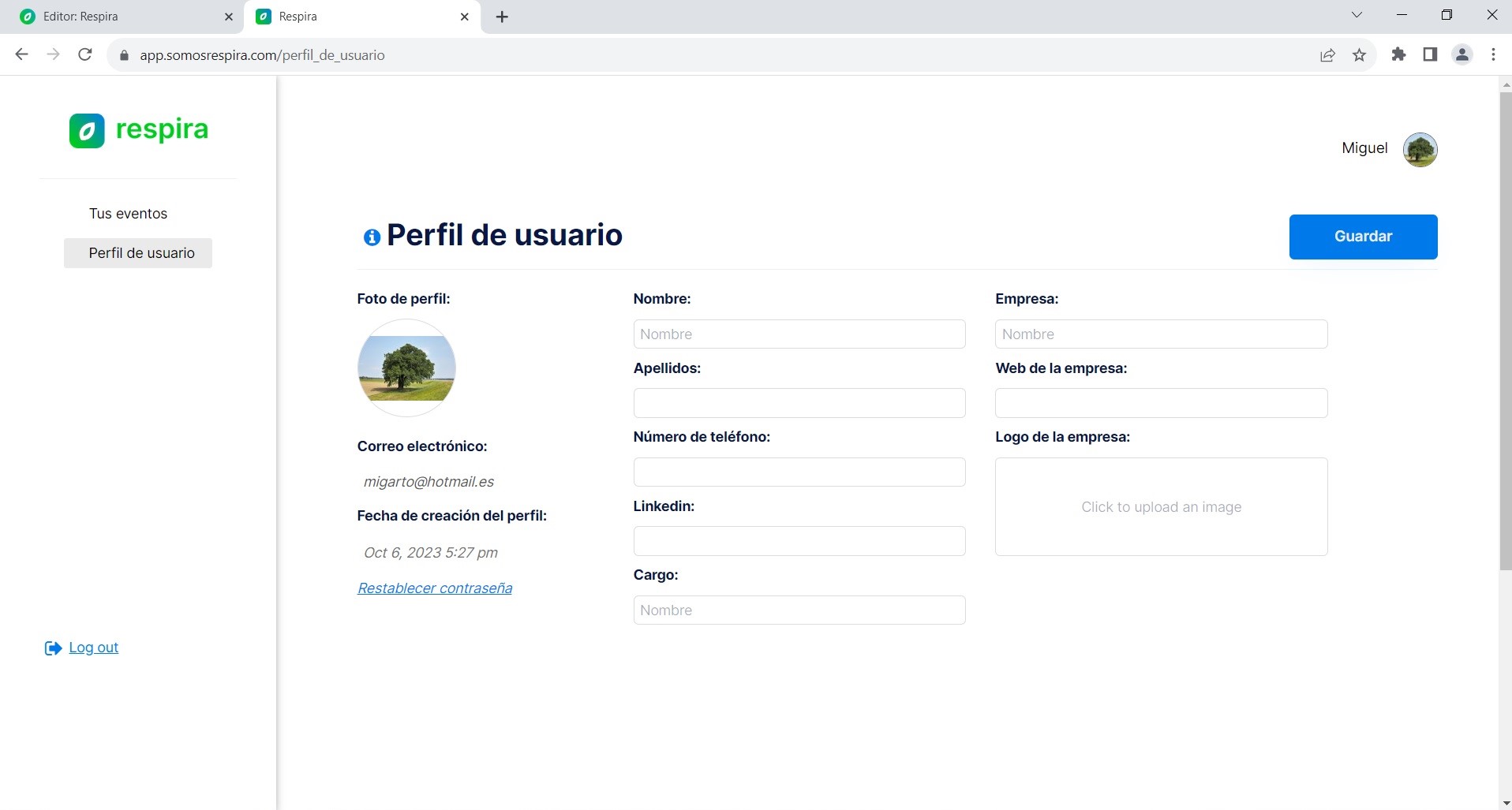Click the Fecha de creación del perfil label

[451, 516]
